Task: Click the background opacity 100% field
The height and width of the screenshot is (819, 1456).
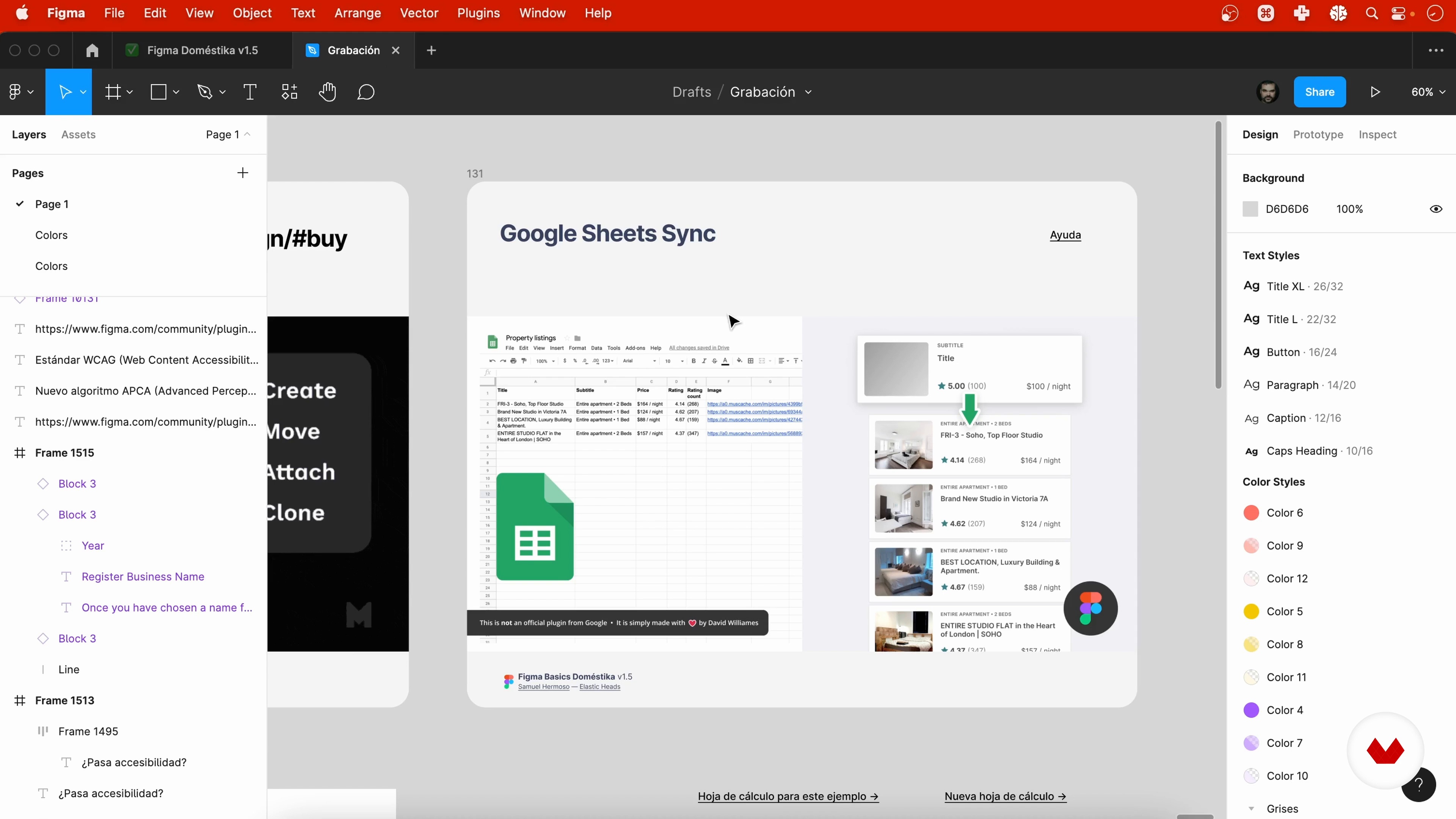Action: pos(1349,209)
